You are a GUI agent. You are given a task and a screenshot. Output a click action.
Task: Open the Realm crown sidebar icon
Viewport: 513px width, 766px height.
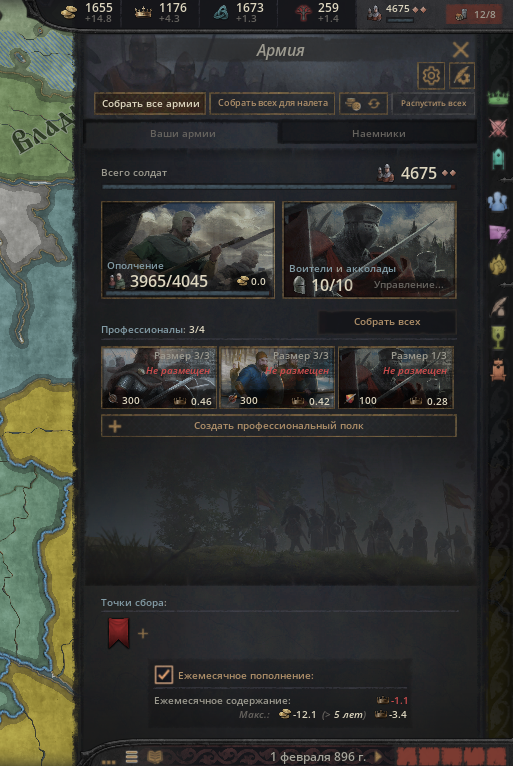pyautogui.click(x=498, y=97)
